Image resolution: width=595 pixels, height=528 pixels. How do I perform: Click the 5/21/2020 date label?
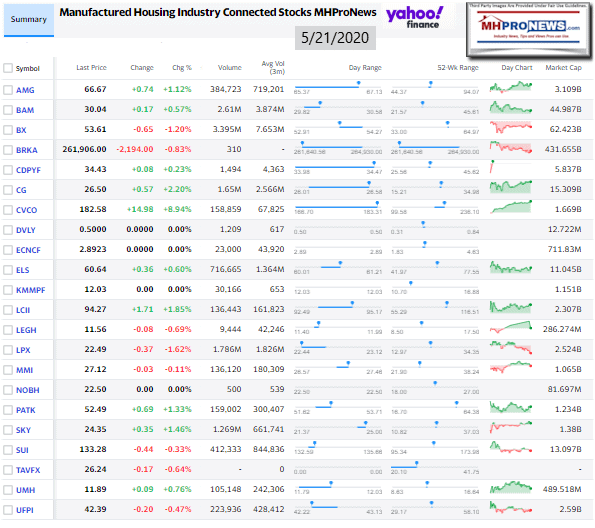point(335,38)
